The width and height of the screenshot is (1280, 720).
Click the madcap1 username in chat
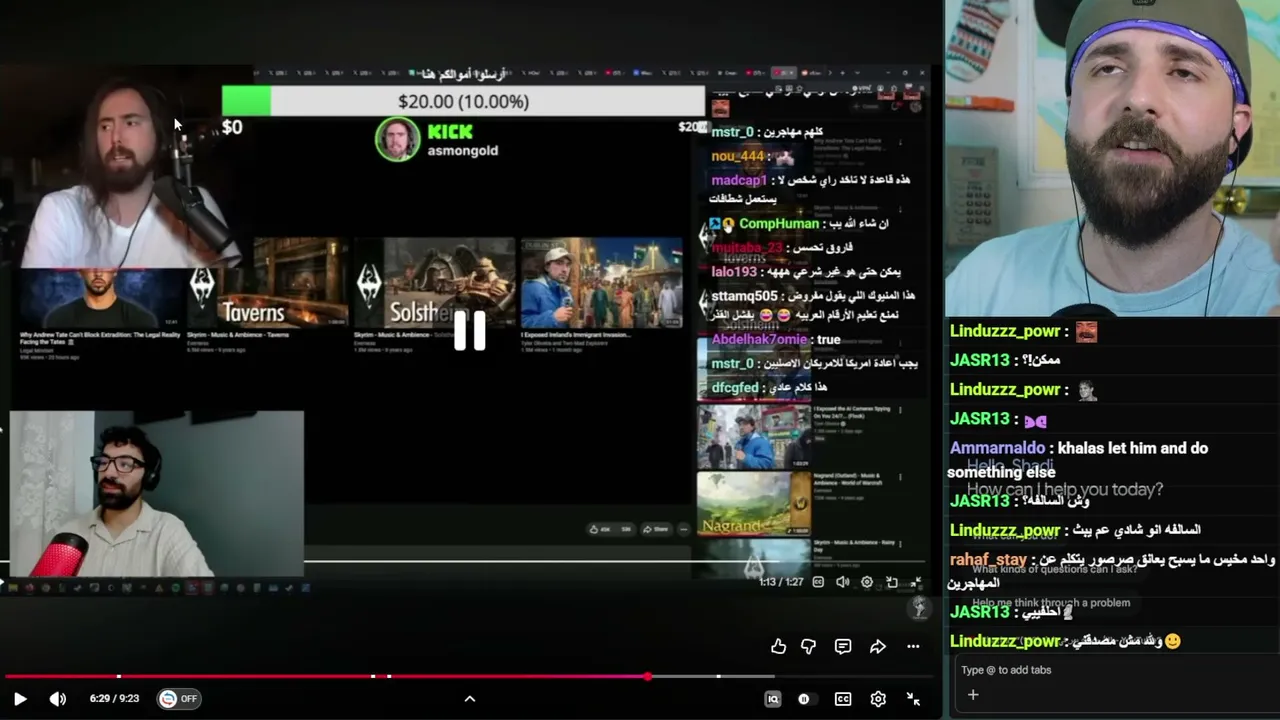click(739, 180)
